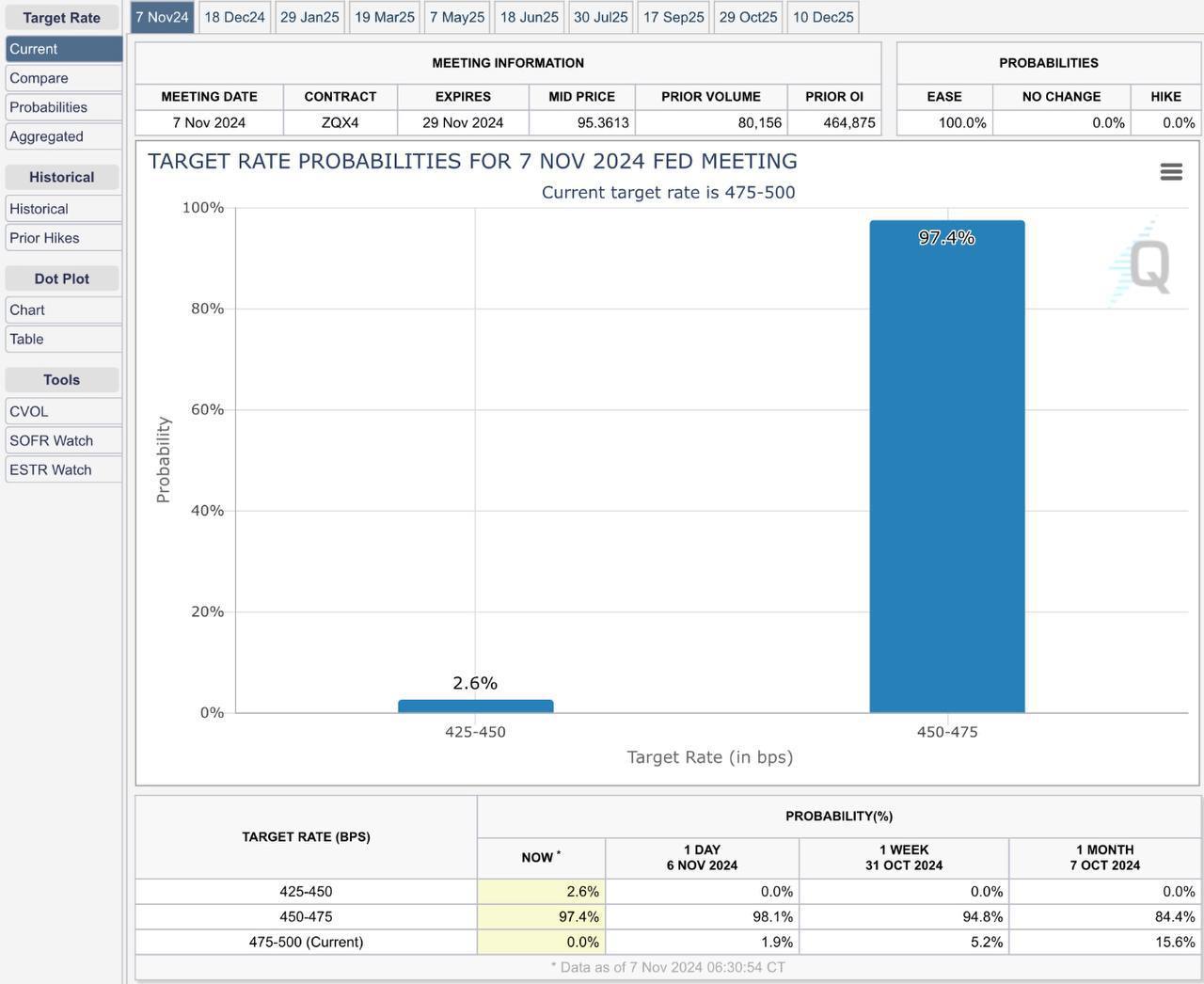This screenshot has height=984, width=1204.
Task: Click the 1 WEEK 31 OCT 2024 column header
Action: (904, 857)
